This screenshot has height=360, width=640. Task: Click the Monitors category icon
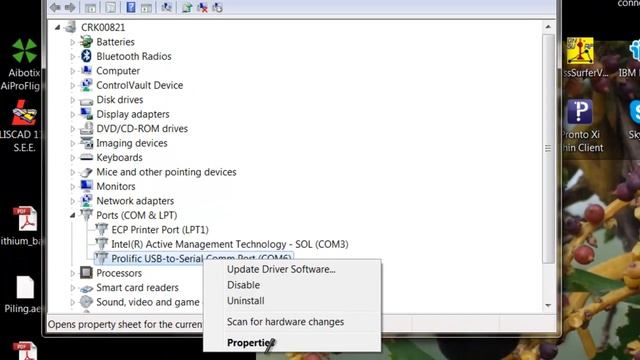(x=86, y=186)
